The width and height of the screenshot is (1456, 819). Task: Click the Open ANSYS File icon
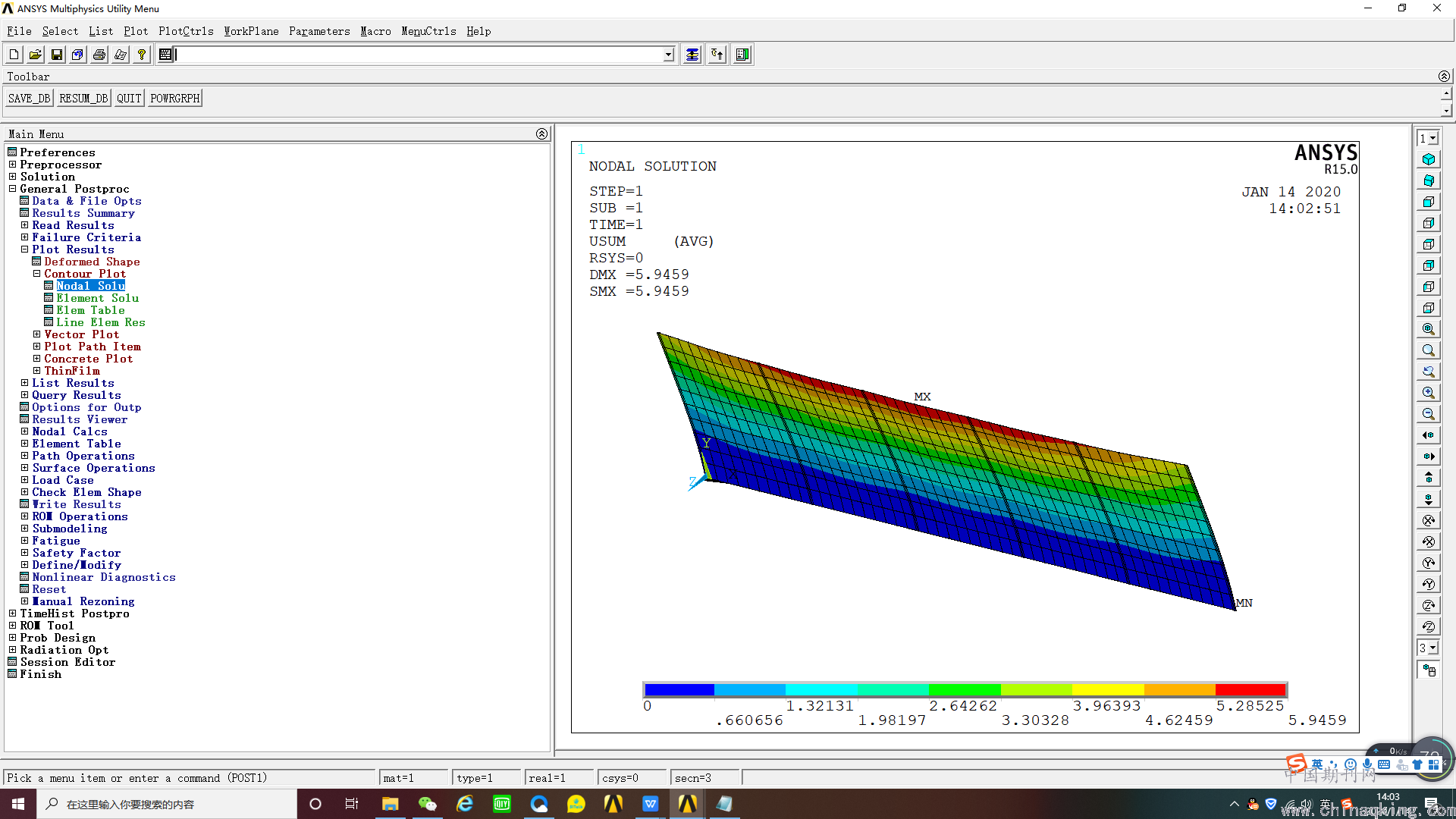pyautogui.click(x=35, y=55)
